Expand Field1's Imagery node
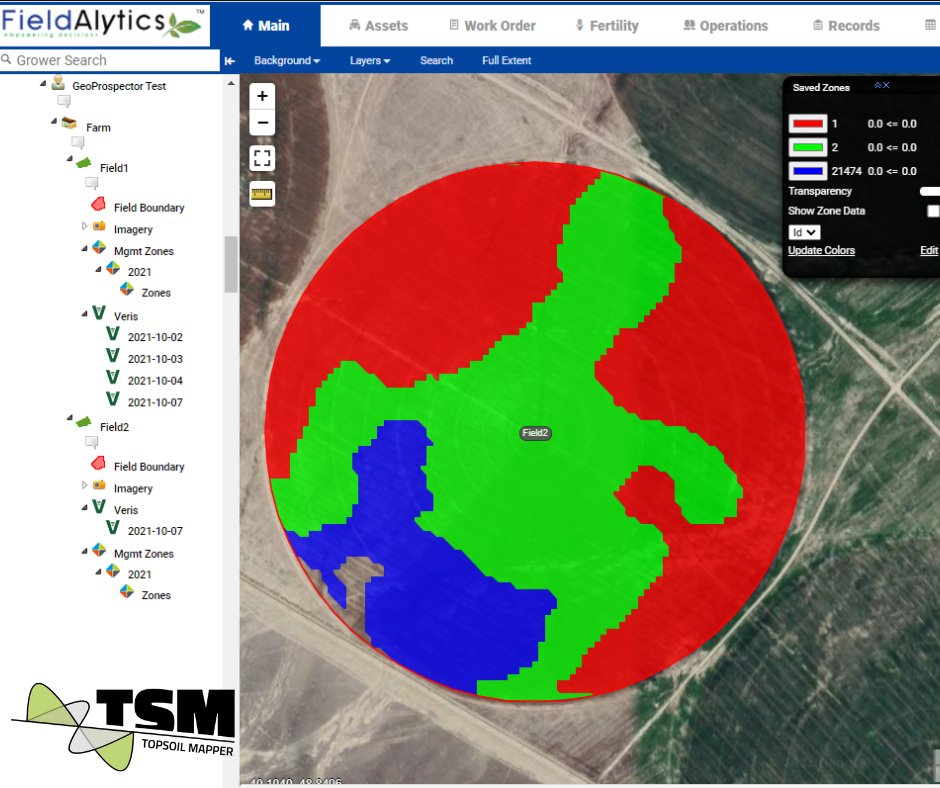940x788 pixels. coord(84,226)
